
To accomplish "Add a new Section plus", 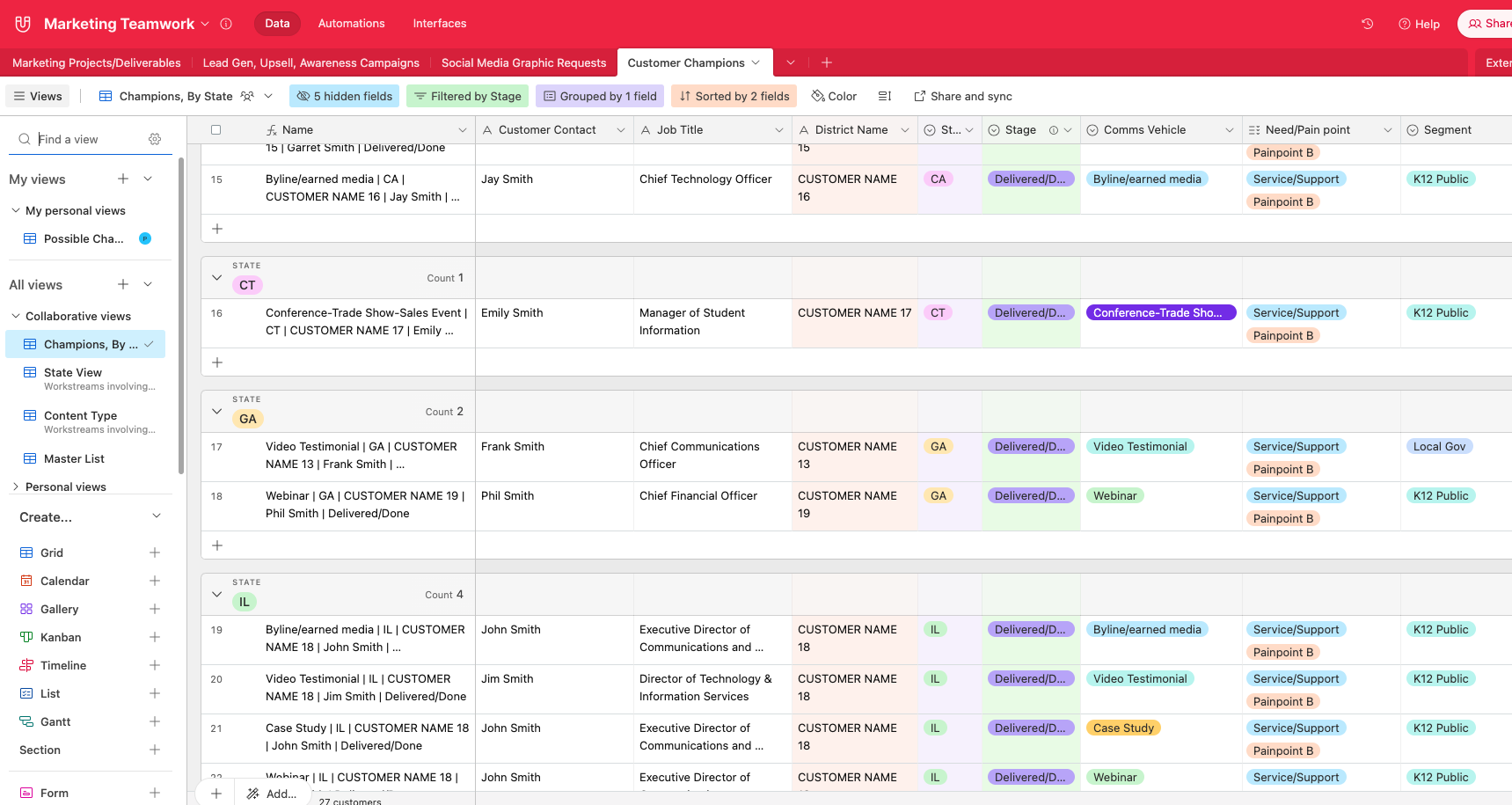I will (155, 750).
